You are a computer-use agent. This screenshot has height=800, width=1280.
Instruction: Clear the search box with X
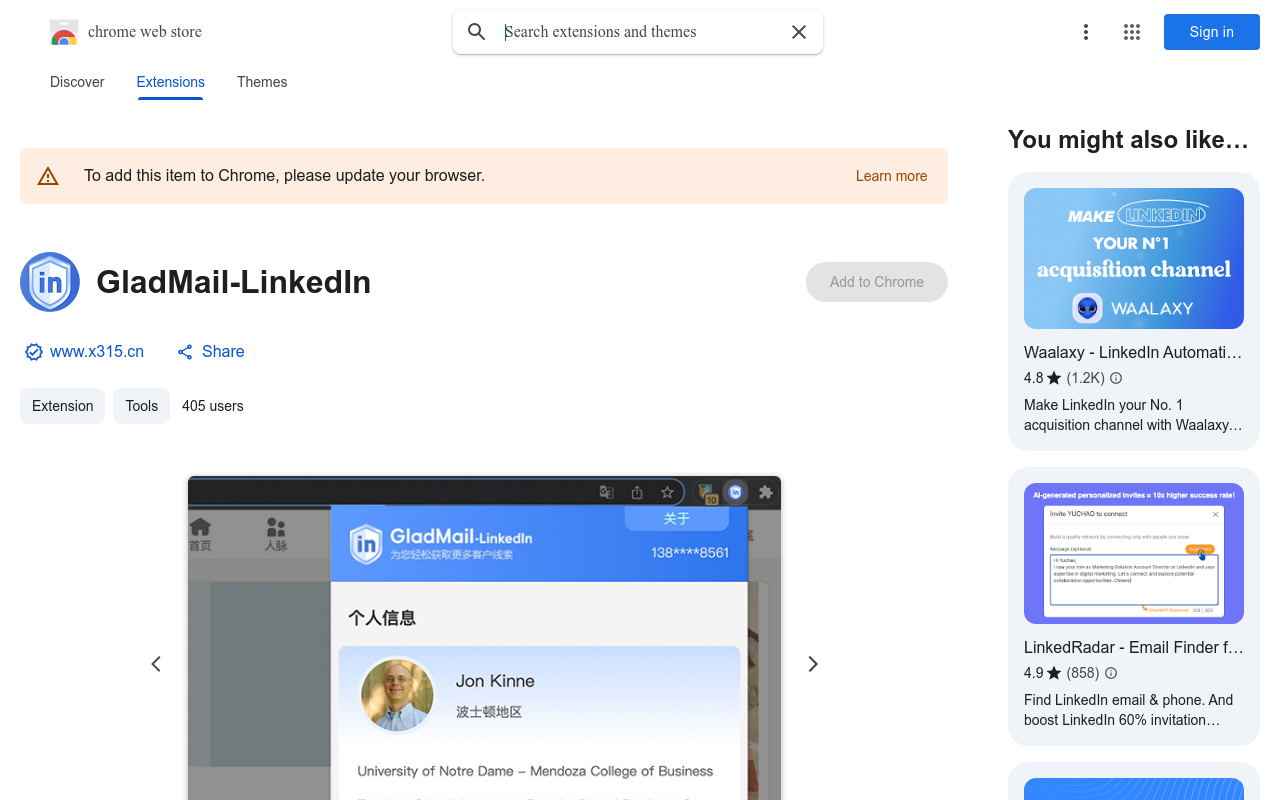pos(799,32)
